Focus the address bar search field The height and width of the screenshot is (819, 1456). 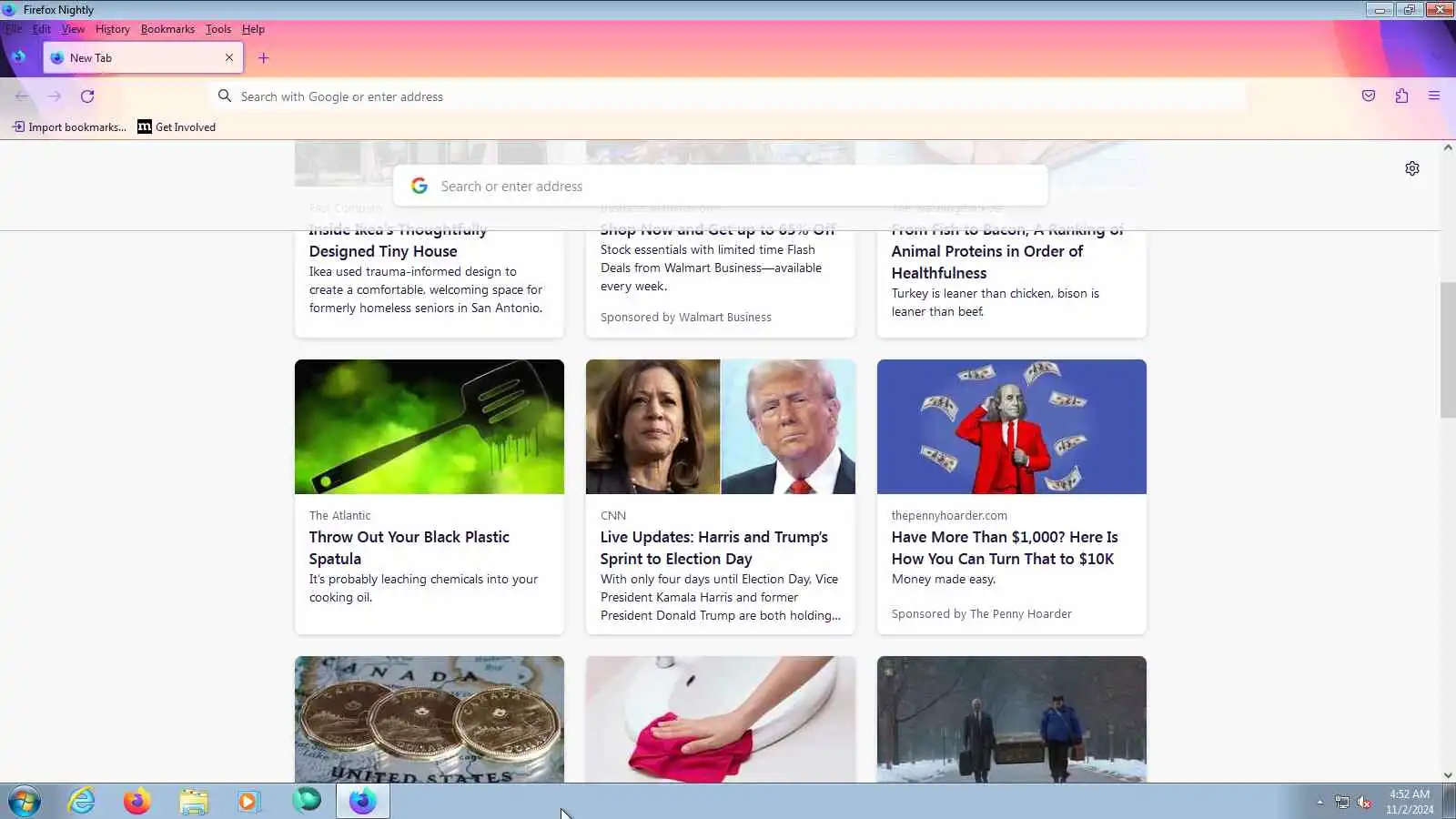728,96
